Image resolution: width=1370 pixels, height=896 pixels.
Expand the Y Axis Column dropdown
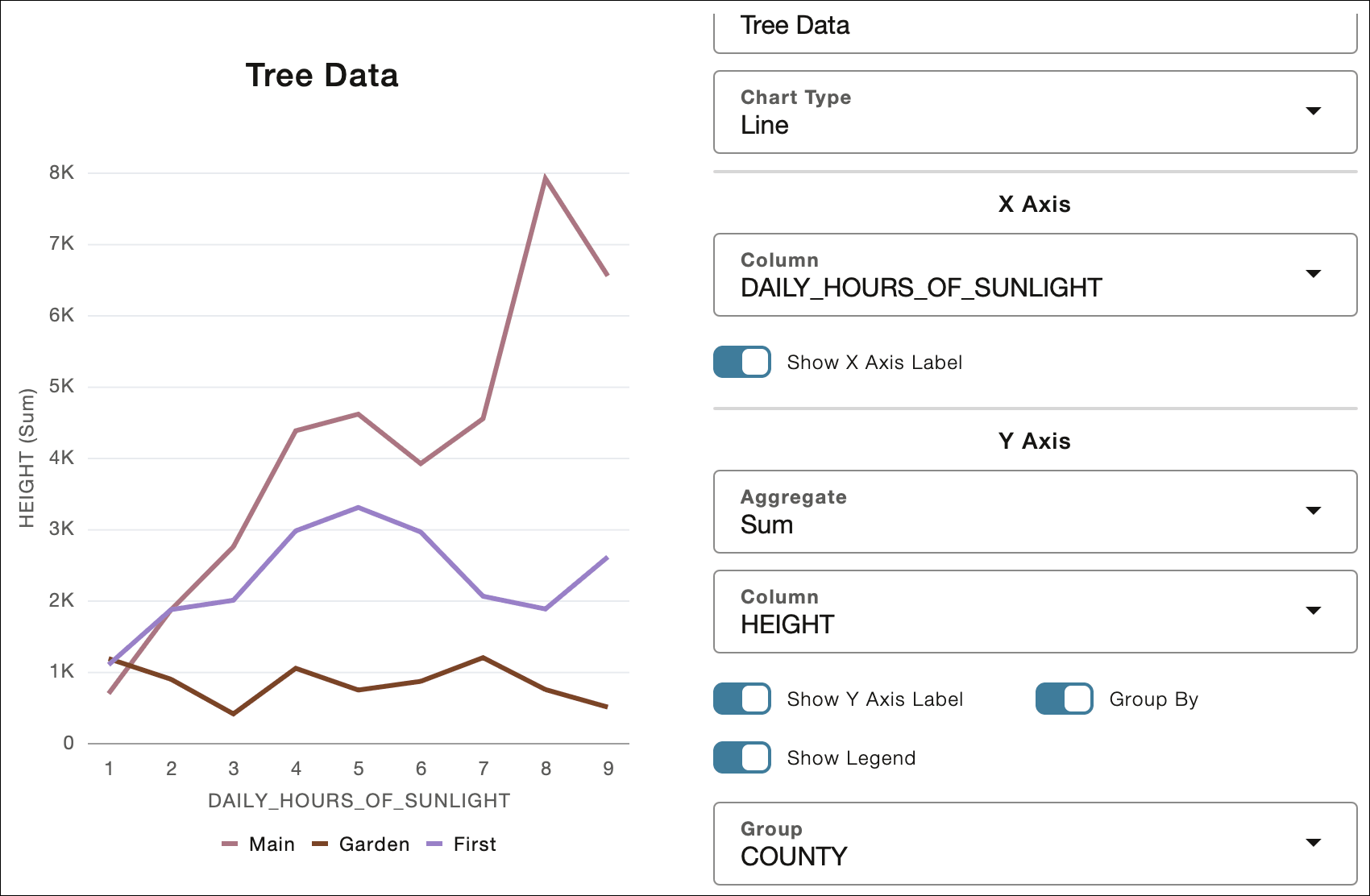1035,611
